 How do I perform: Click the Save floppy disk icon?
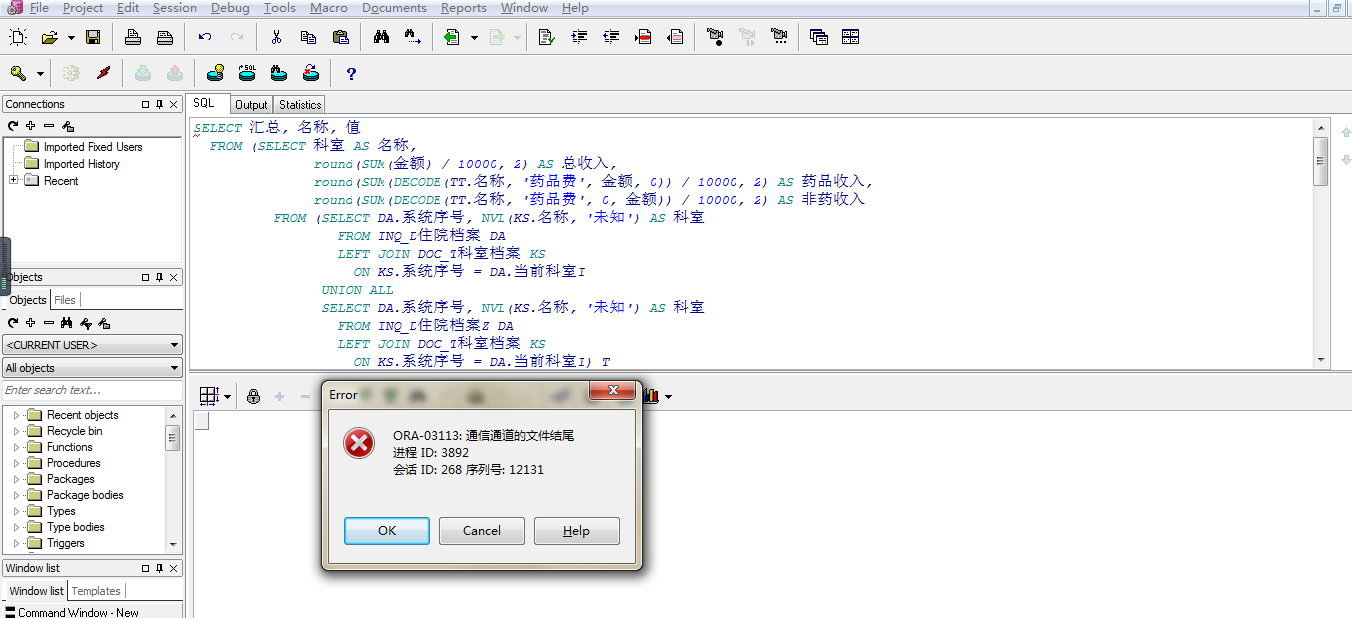tap(93, 38)
